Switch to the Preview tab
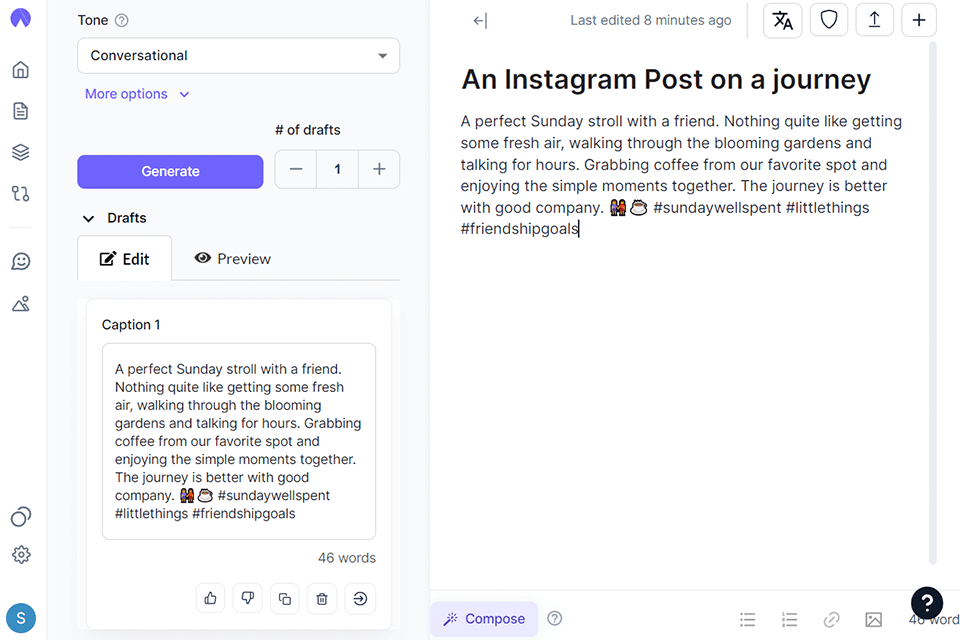The image size is (960, 640). (x=232, y=259)
